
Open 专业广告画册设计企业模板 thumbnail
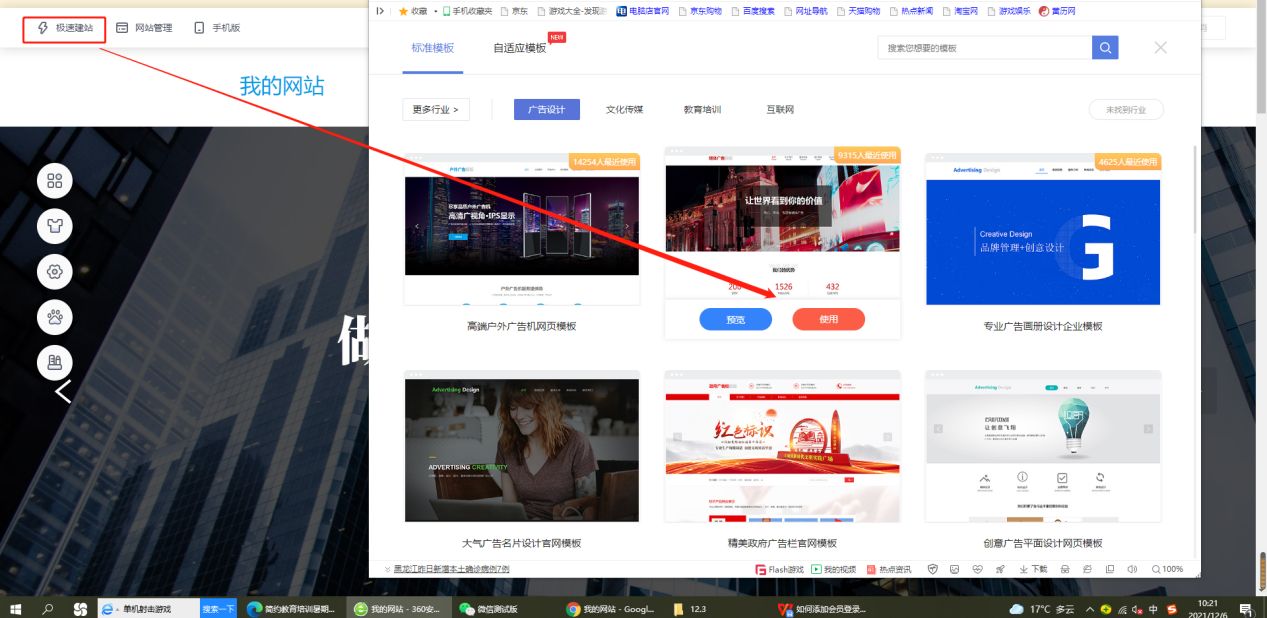pos(1043,229)
